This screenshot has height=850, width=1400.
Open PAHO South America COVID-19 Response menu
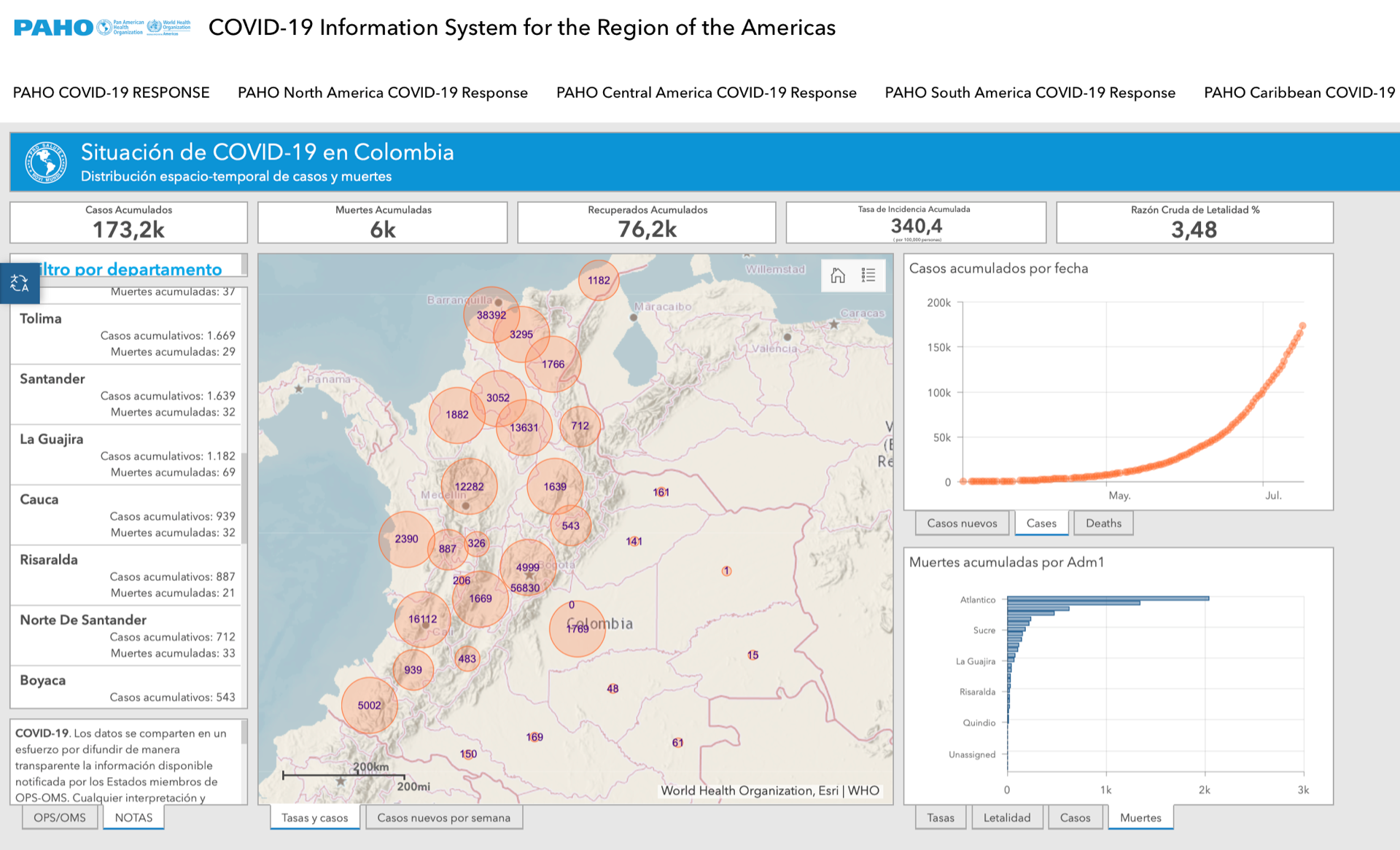coord(1030,93)
